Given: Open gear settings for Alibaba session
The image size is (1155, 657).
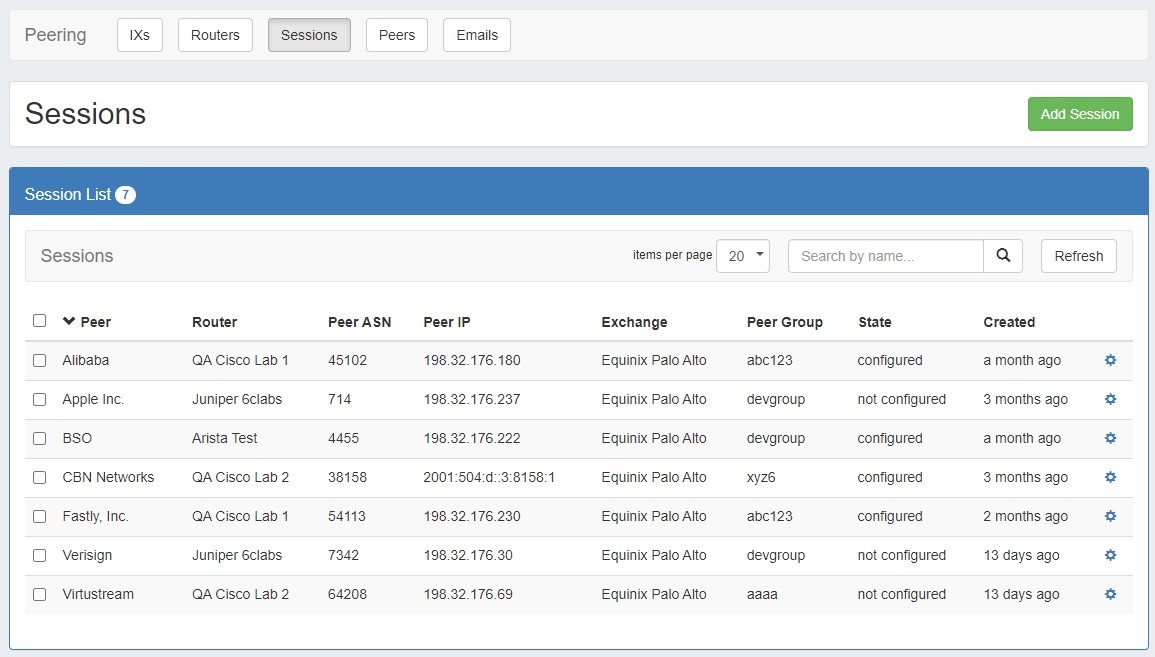Looking at the screenshot, I should 1110,360.
